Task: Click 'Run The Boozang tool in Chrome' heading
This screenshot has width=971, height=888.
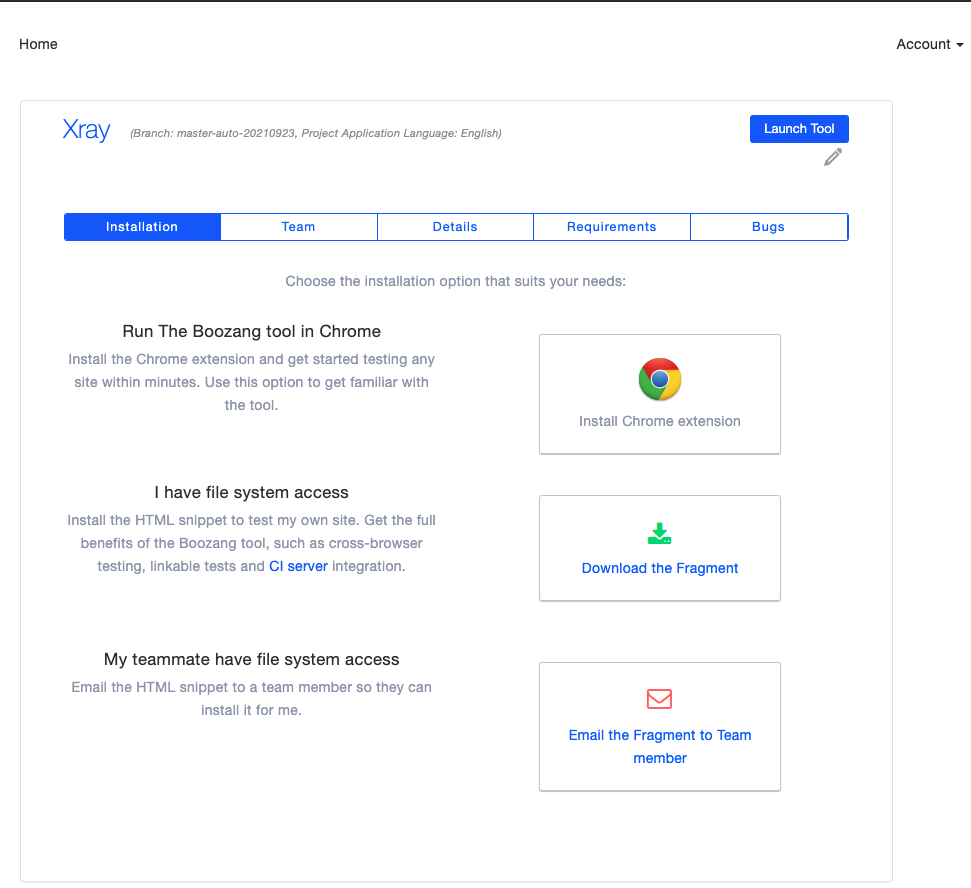Action: [x=251, y=331]
